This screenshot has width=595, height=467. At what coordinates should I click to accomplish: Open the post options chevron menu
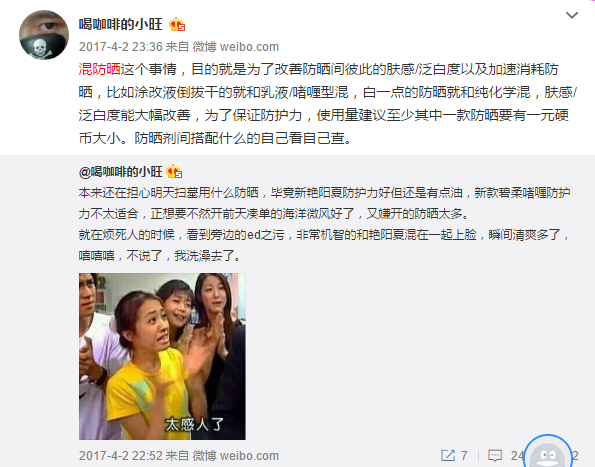(x=572, y=15)
